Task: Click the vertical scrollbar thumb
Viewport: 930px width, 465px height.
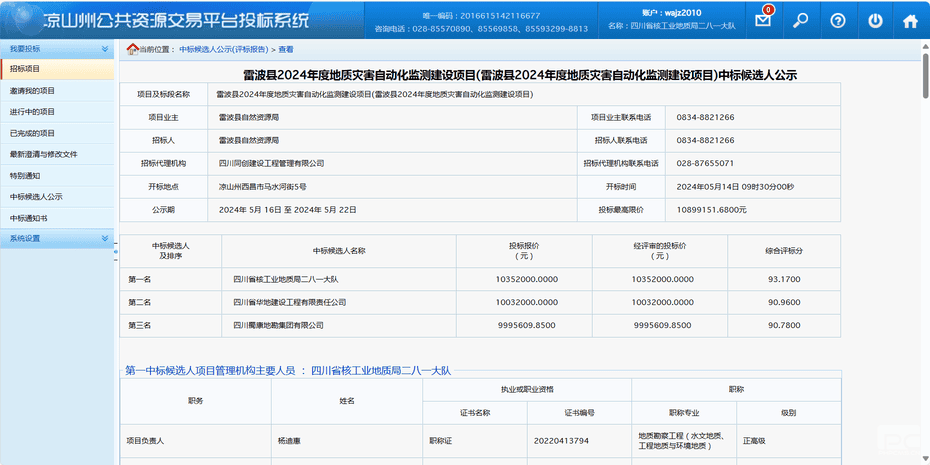Action: [924, 75]
